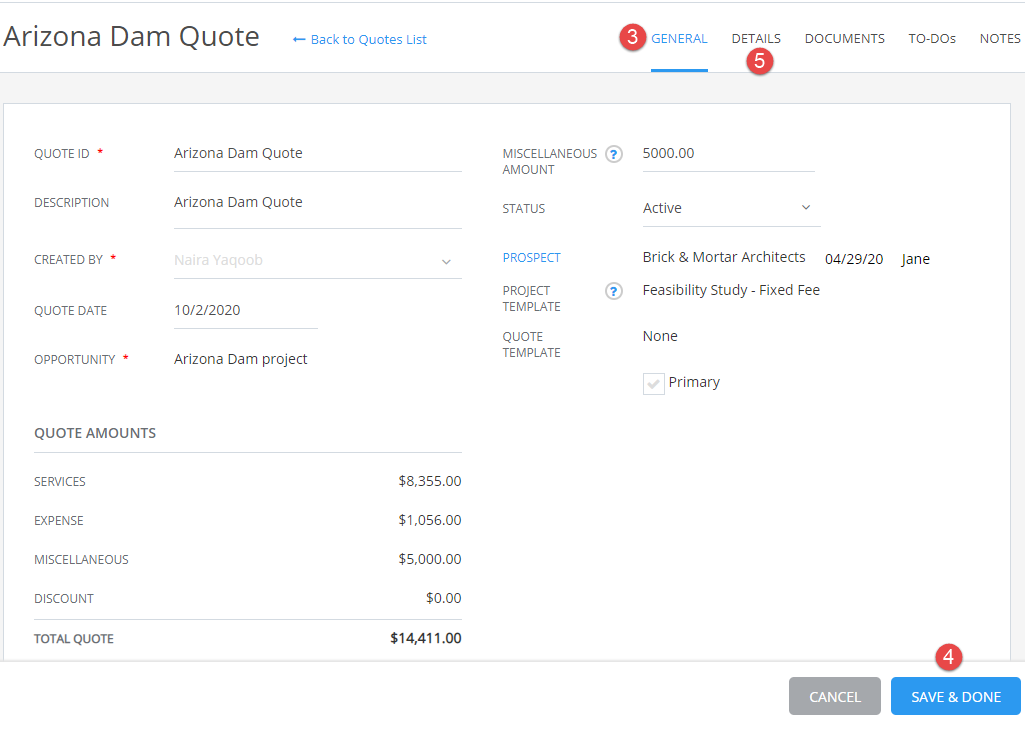1025x730 pixels.
Task: Click Save & Done button
Action: [955, 697]
